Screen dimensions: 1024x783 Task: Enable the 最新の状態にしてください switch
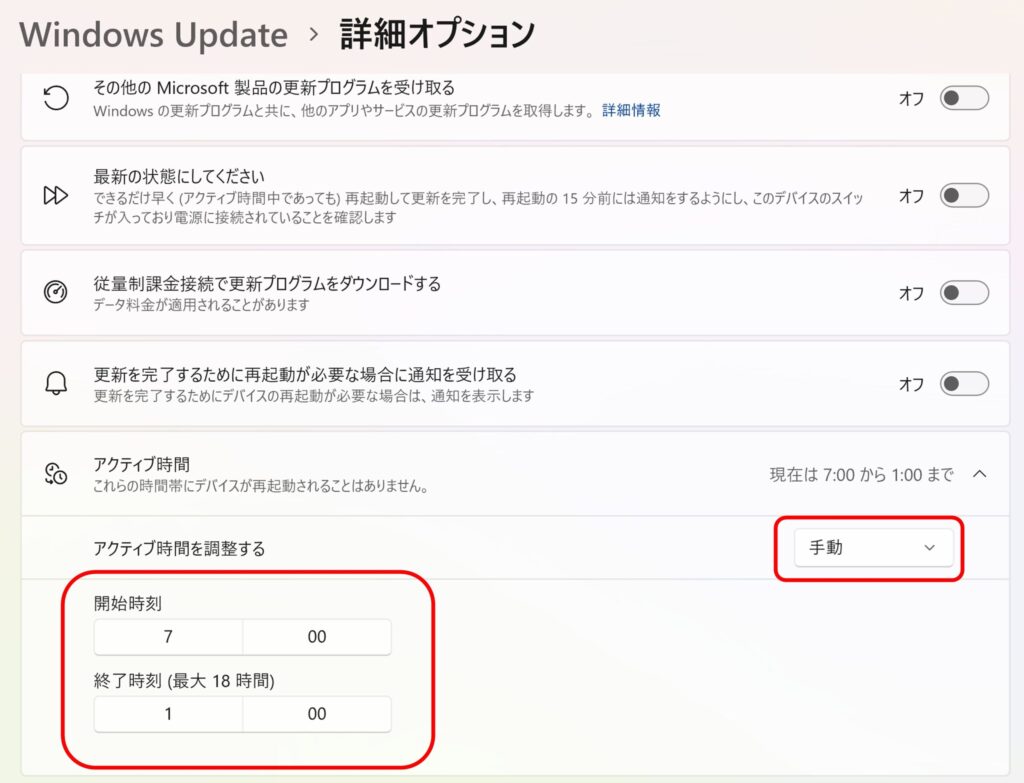[x=964, y=195]
